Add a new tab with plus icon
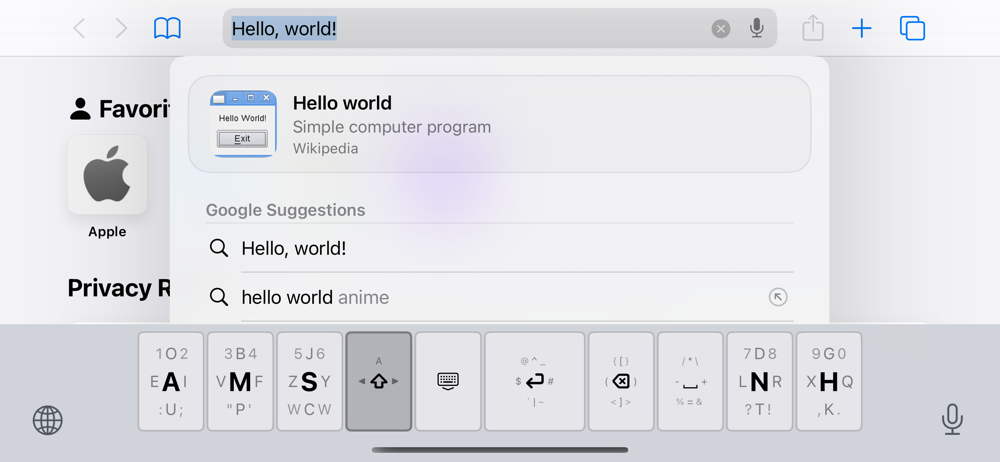 click(x=862, y=29)
